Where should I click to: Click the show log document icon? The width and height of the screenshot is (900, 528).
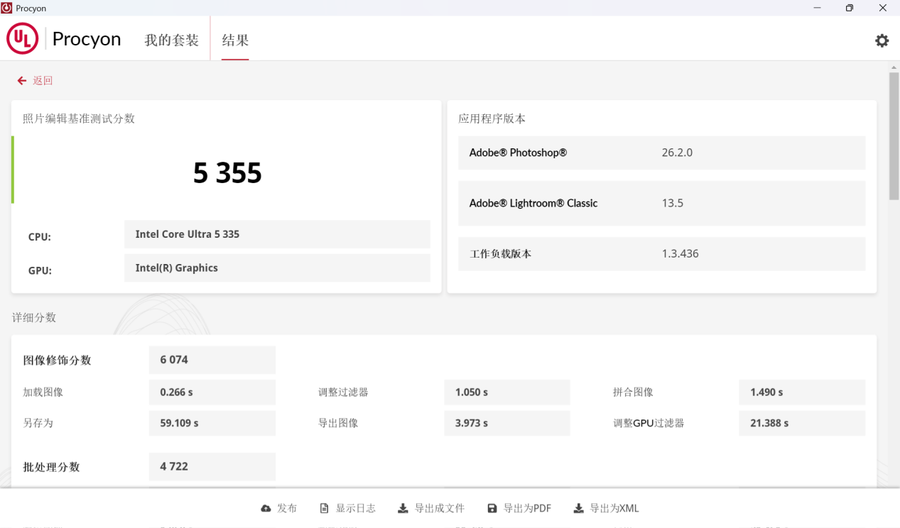tap(324, 508)
